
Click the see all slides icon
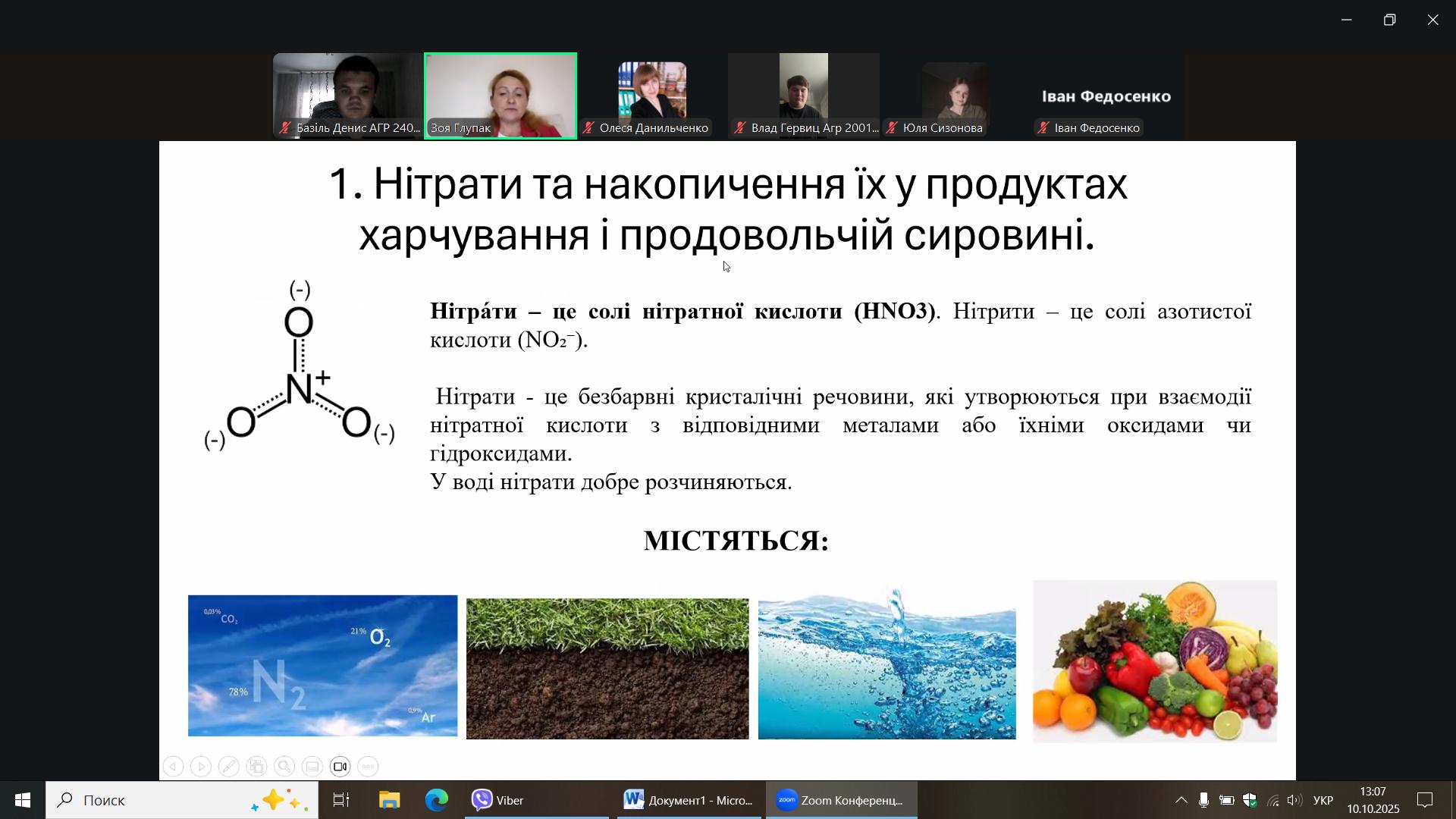click(x=256, y=767)
